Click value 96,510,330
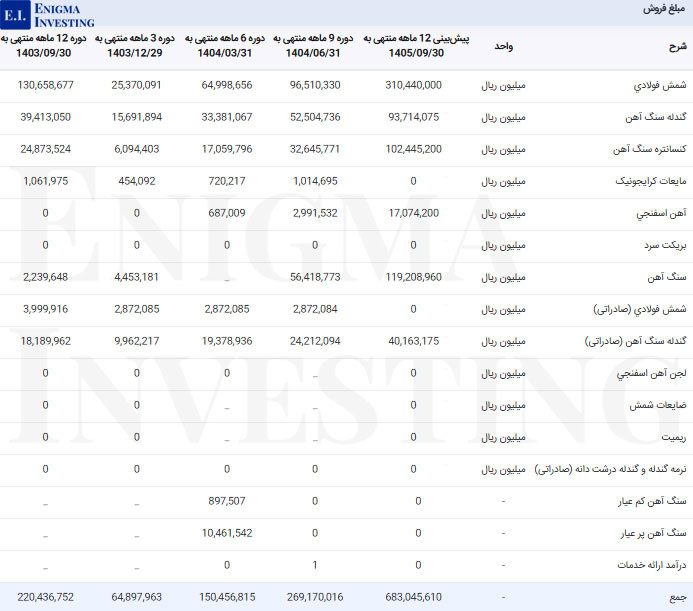The width and height of the screenshot is (693, 611). 315,85
